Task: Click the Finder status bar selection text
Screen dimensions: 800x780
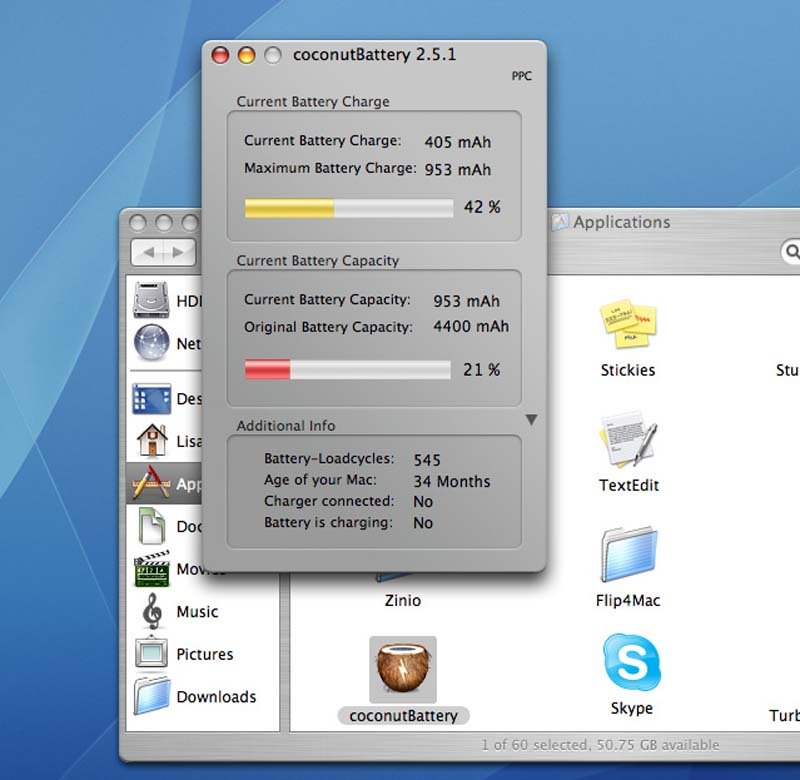Action: coord(600,745)
